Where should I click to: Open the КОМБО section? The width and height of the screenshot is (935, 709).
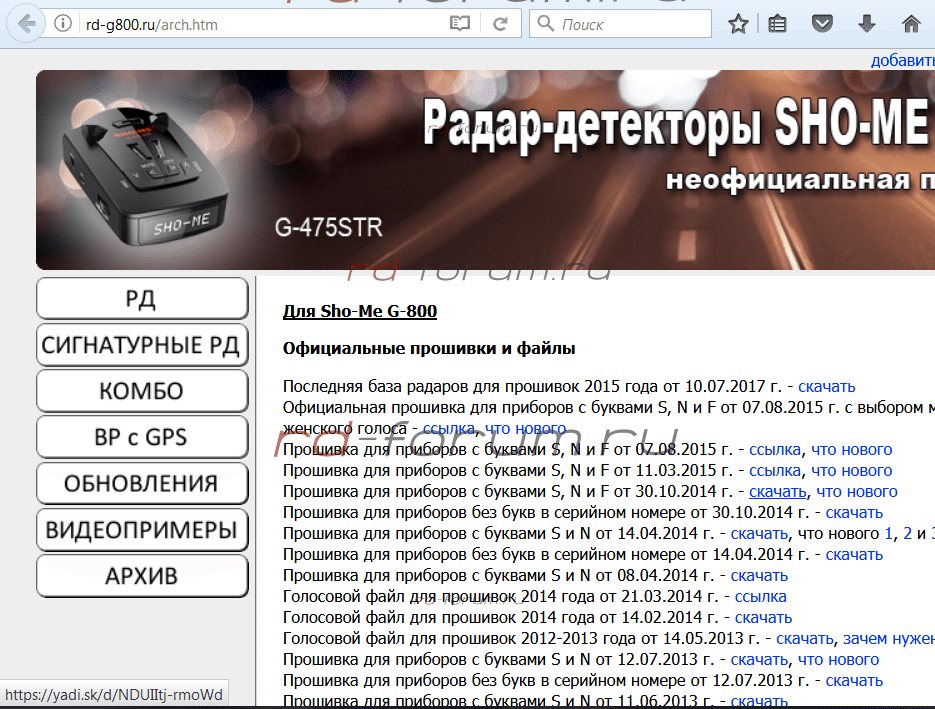[x=142, y=391]
